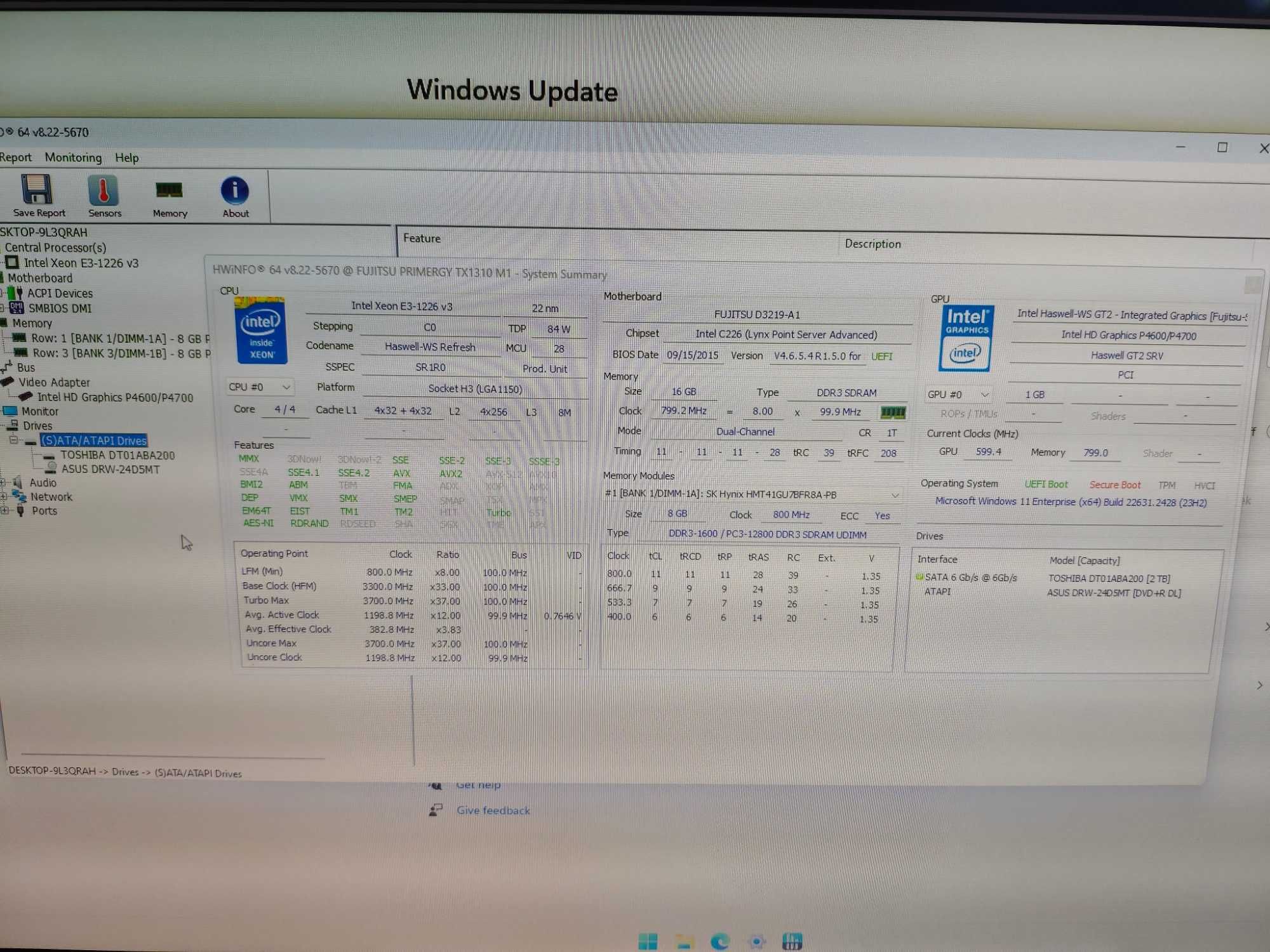Click the Dual-Channel memory mode field

745,432
